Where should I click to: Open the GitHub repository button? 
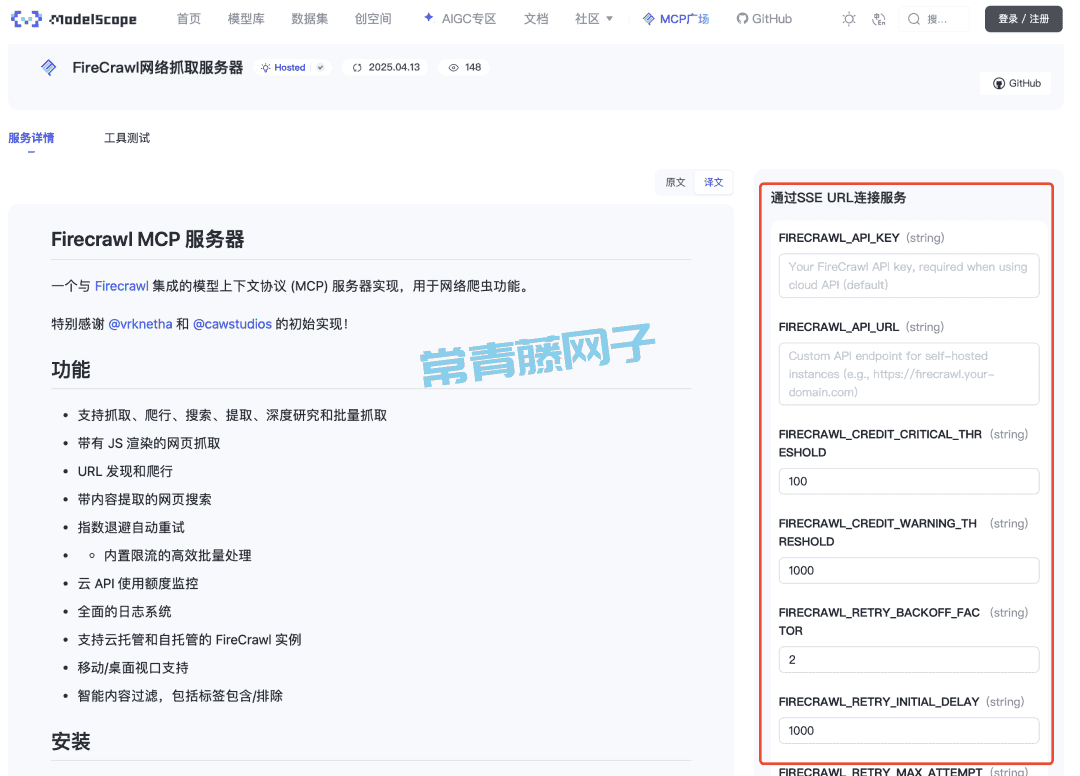pos(1017,83)
